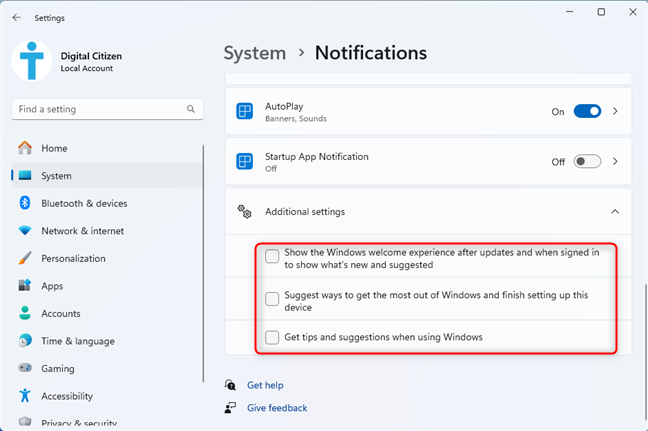Screen dimensions: 648x431
Task: Maximize the Settings window
Action: (x=601, y=12)
